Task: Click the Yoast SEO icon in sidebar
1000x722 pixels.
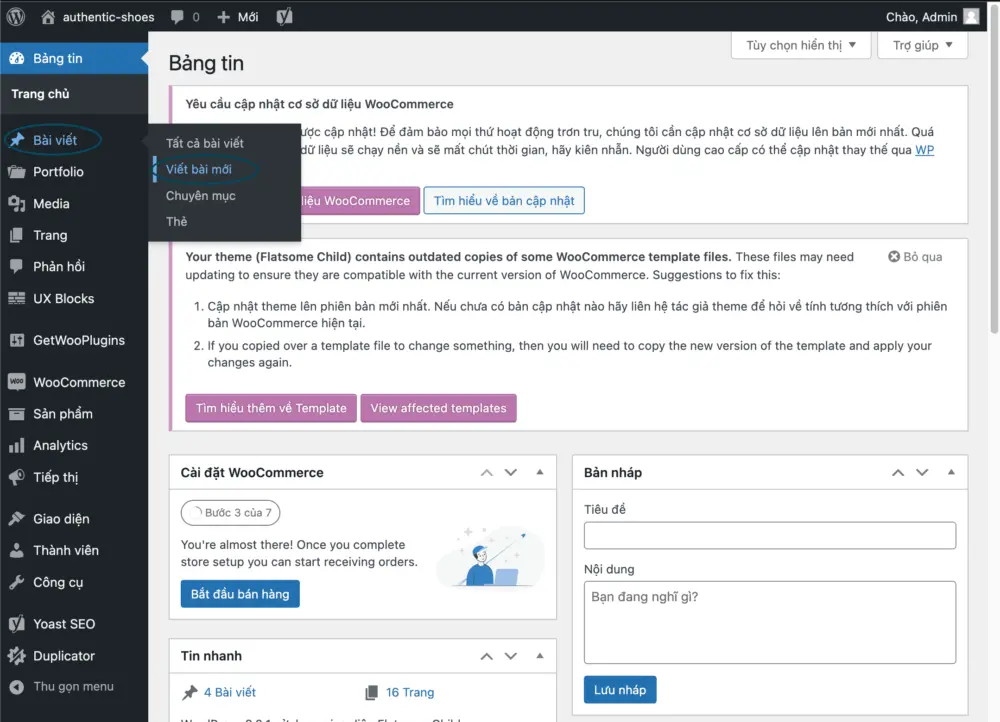Action: (x=17, y=624)
